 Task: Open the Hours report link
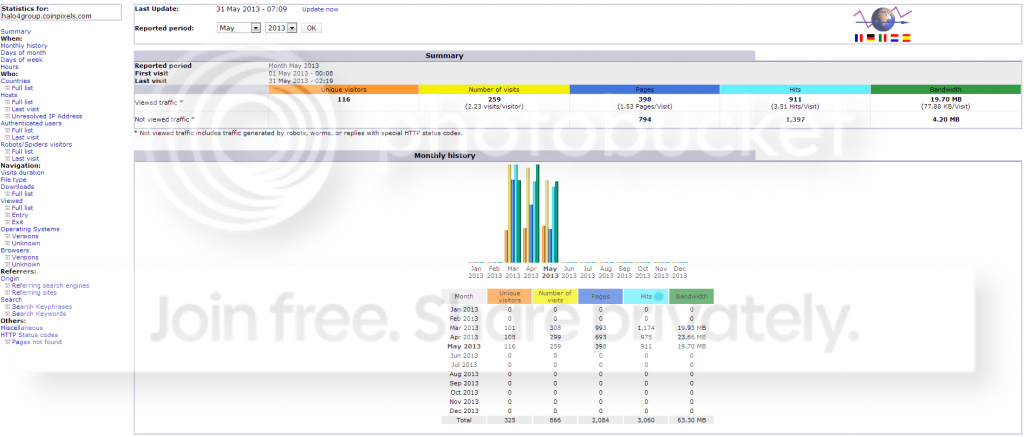click(x=9, y=67)
